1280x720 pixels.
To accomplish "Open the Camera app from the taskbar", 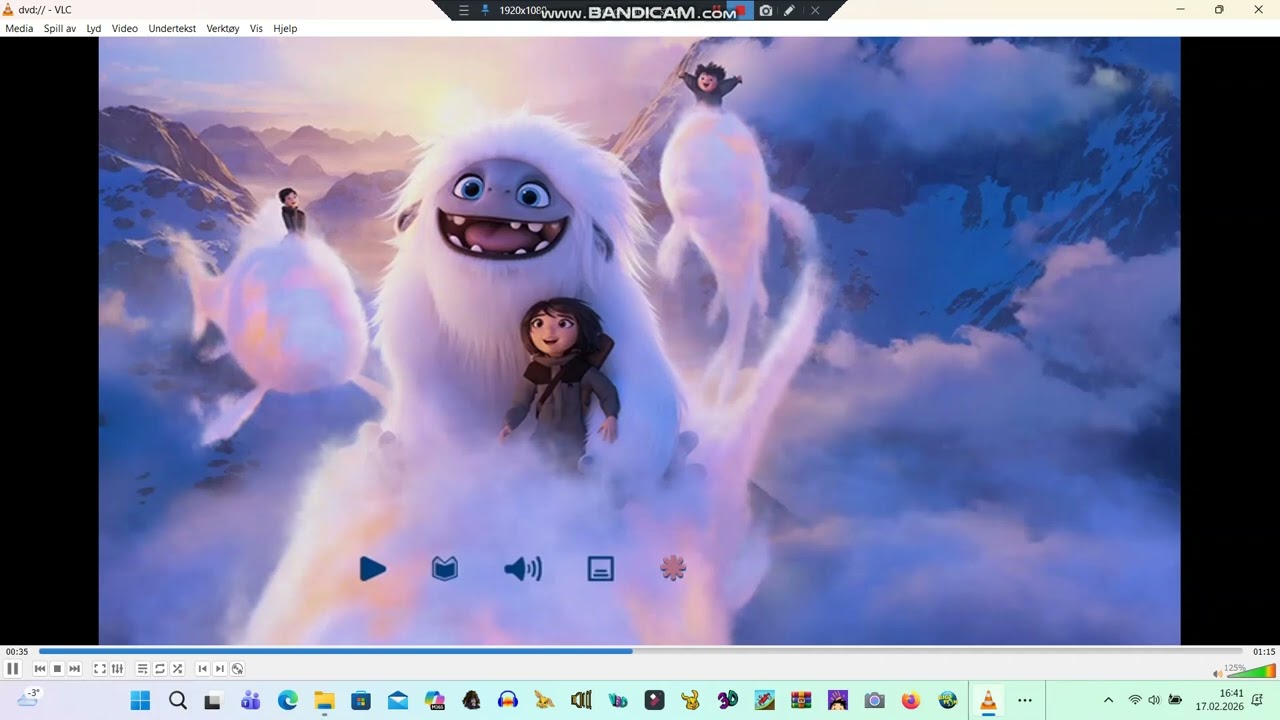I will pos(875,700).
